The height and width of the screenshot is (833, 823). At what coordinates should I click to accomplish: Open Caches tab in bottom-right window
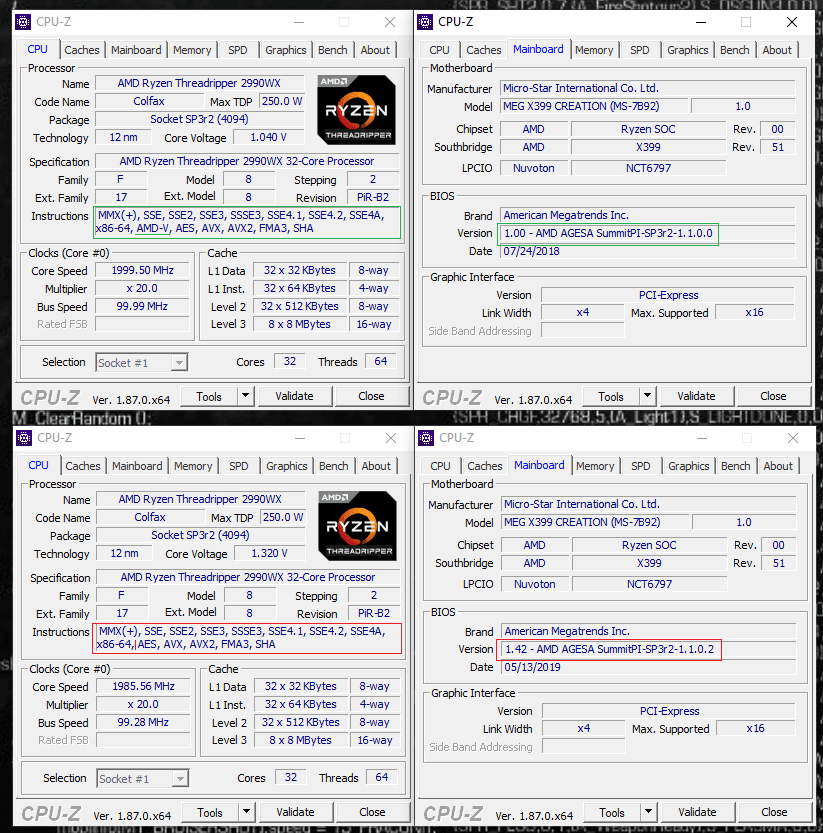485,466
